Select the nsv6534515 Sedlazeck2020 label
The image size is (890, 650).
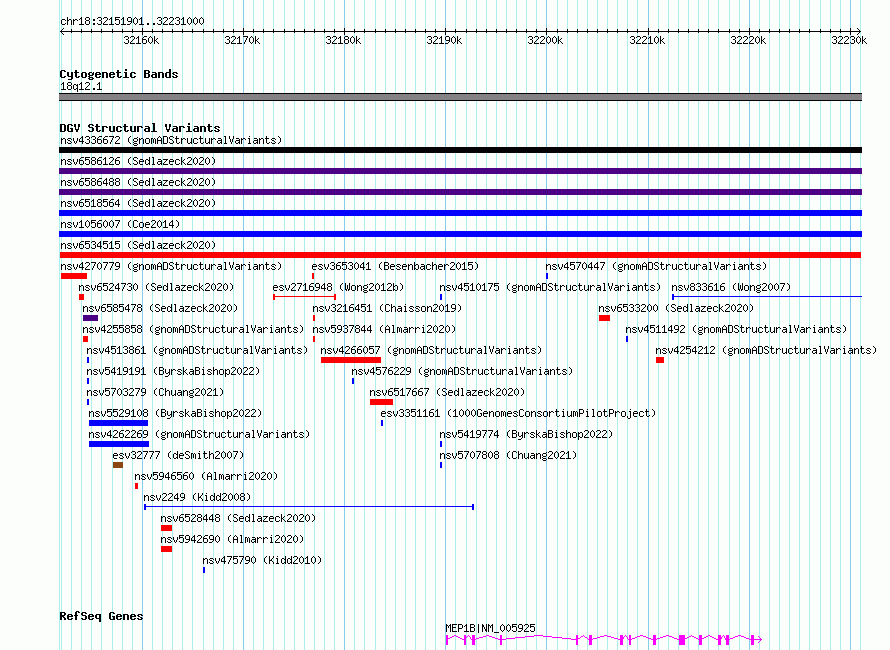(x=138, y=245)
